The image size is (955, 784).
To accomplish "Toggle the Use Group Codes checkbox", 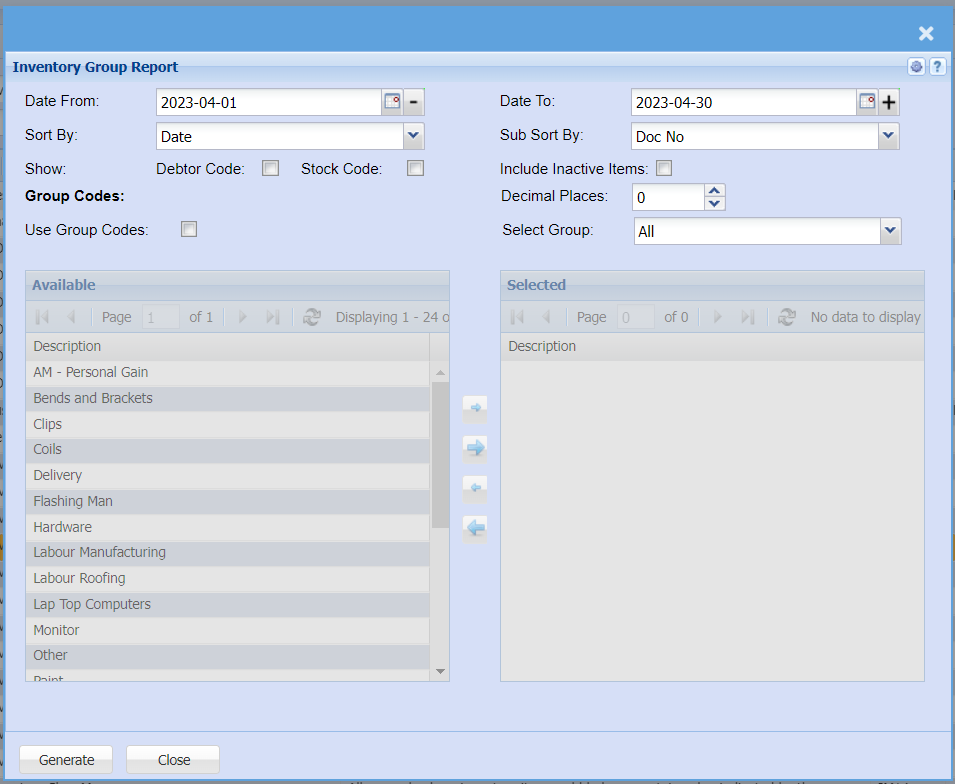I will click(189, 230).
